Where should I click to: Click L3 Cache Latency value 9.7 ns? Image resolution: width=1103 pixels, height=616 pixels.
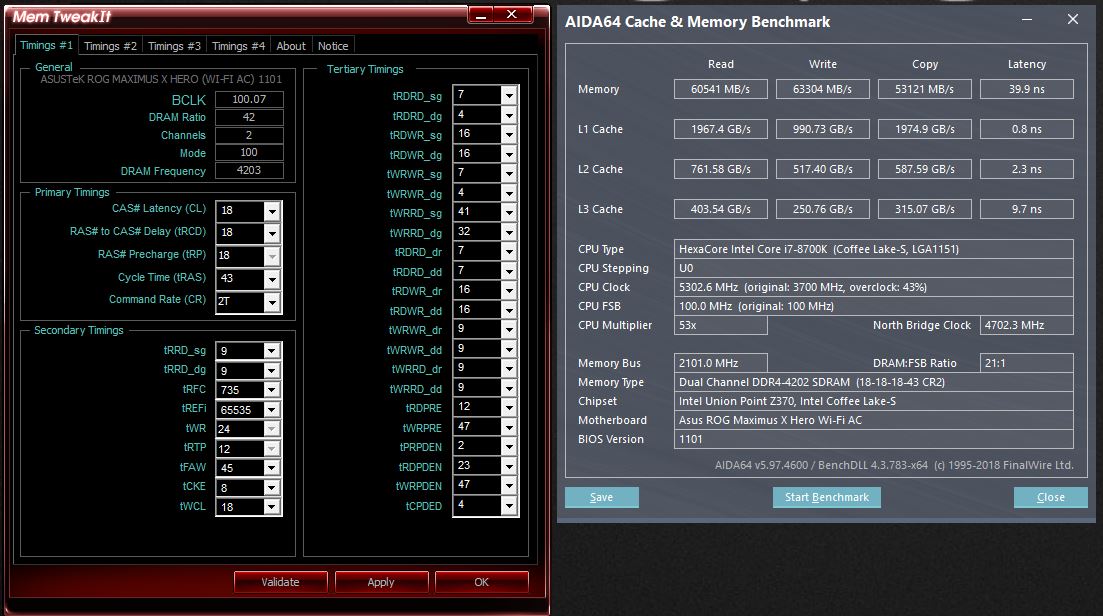click(1026, 209)
